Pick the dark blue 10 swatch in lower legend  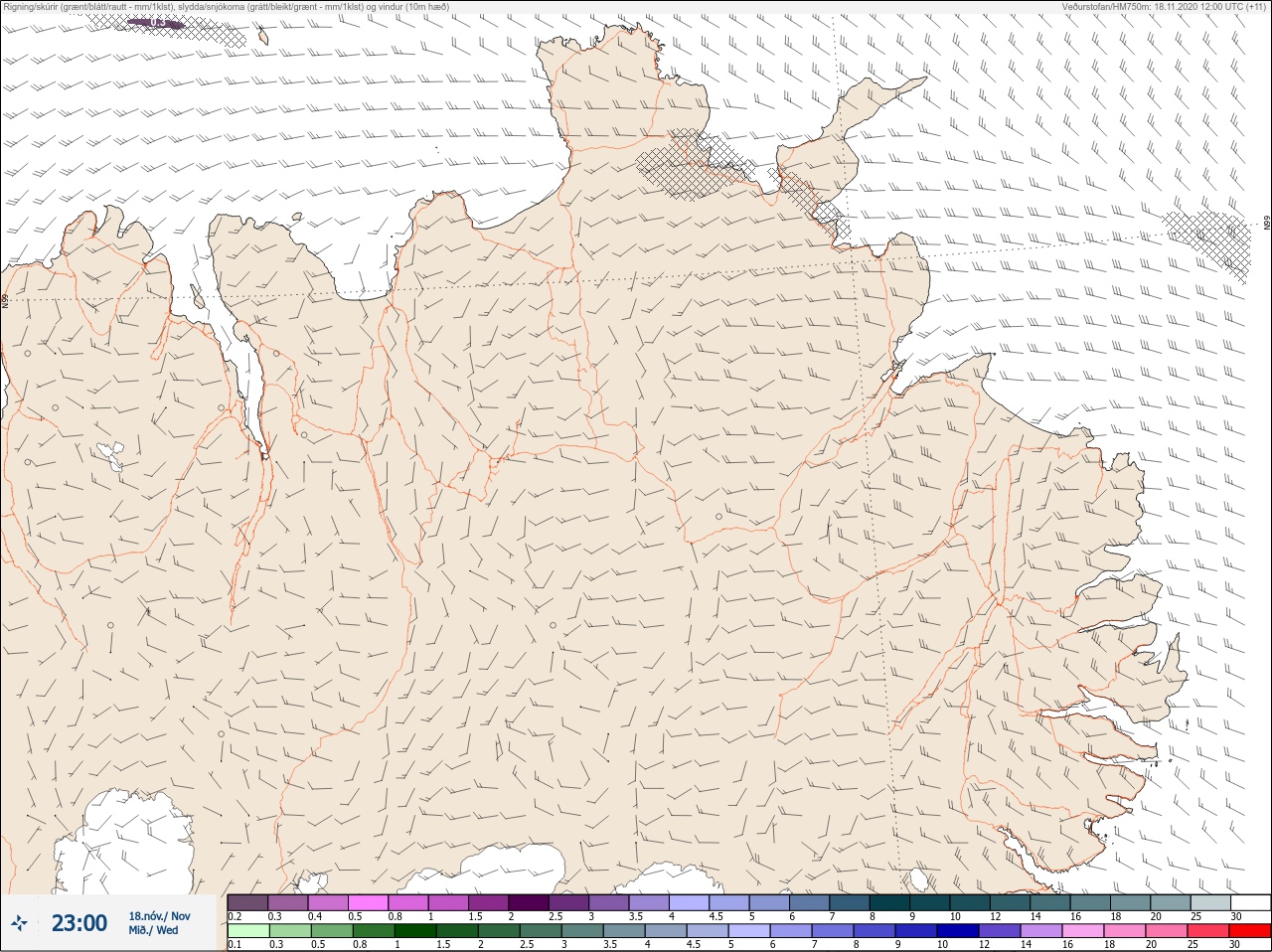coord(958,931)
